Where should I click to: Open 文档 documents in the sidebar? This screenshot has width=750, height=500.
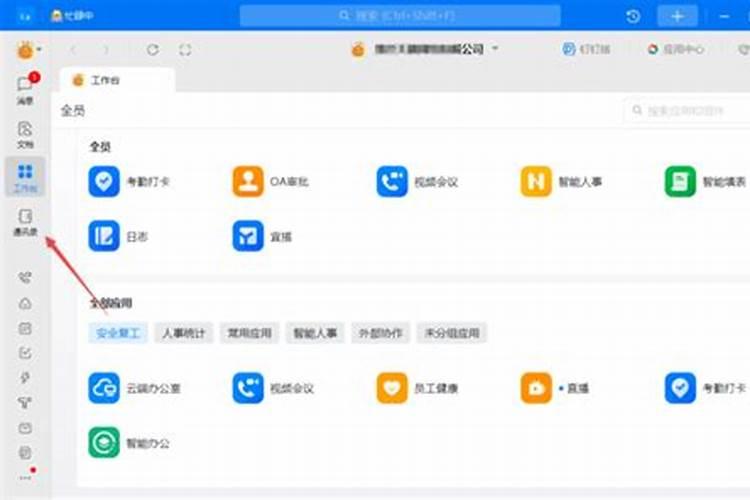pyautogui.click(x=25, y=134)
